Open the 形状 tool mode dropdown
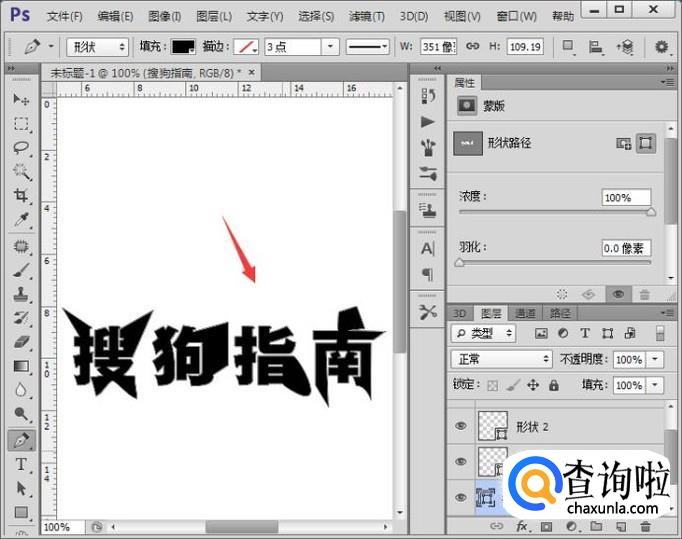This screenshot has height=539, width=682. [97, 47]
